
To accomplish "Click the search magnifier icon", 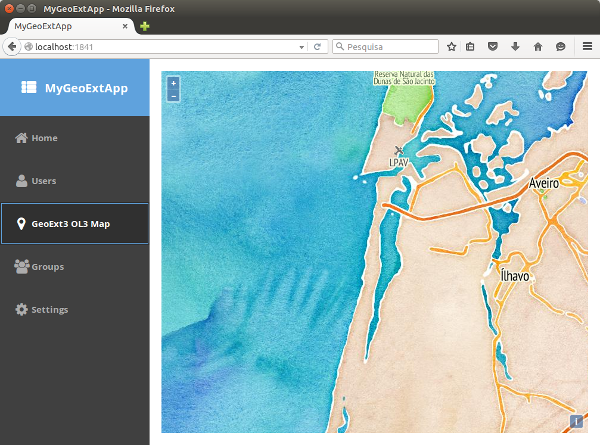I will point(340,46).
